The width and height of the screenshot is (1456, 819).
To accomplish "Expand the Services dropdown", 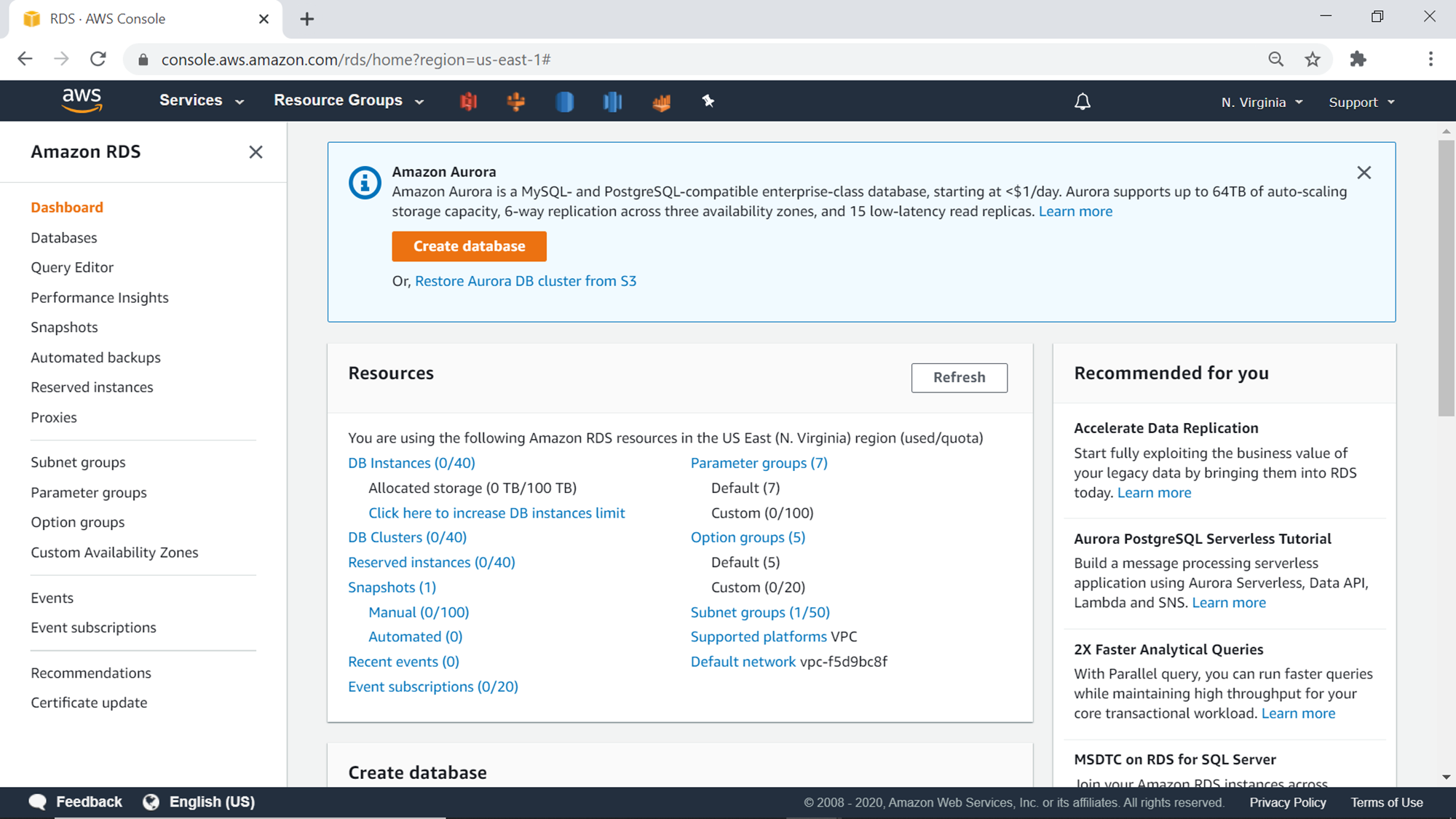I will pos(202,101).
